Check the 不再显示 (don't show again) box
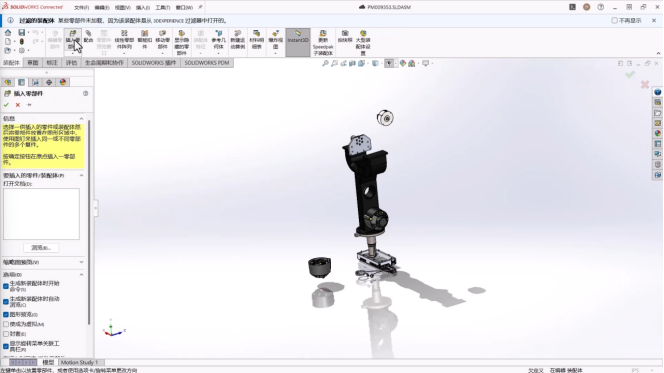The width and height of the screenshot is (664, 373). point(614,20)
